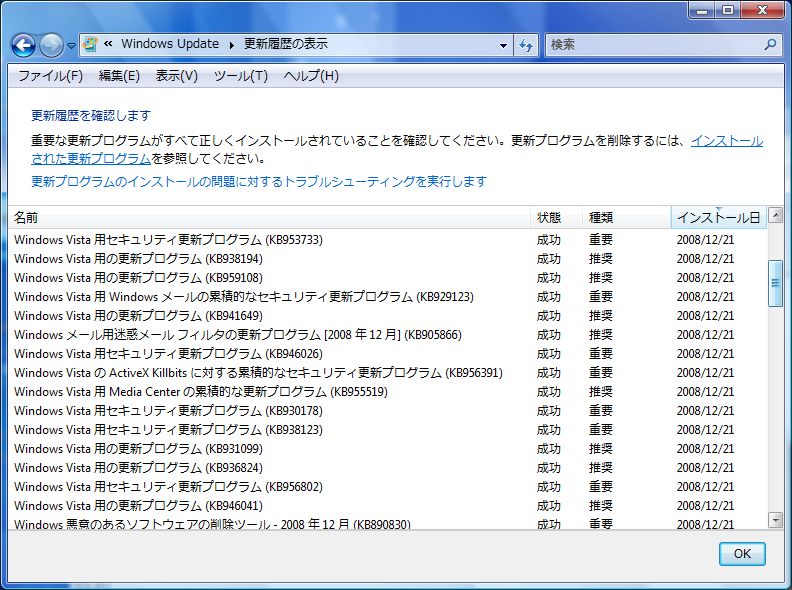The height and width of the screenshot is (590, 792).
Task: Open the ヘルプ(H) menu
Action: 311,76
